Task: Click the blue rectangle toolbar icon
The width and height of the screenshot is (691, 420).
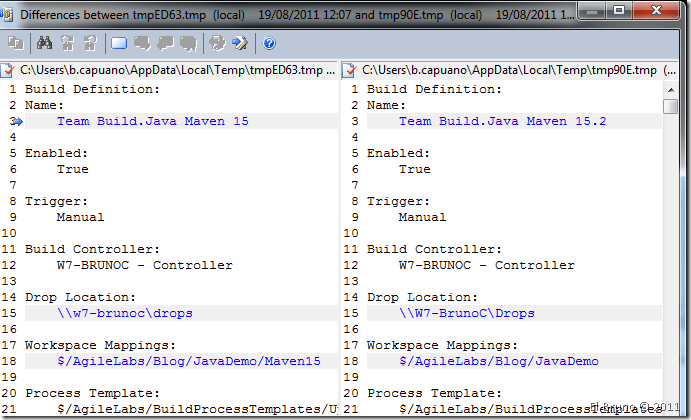Action: point(119,44)
